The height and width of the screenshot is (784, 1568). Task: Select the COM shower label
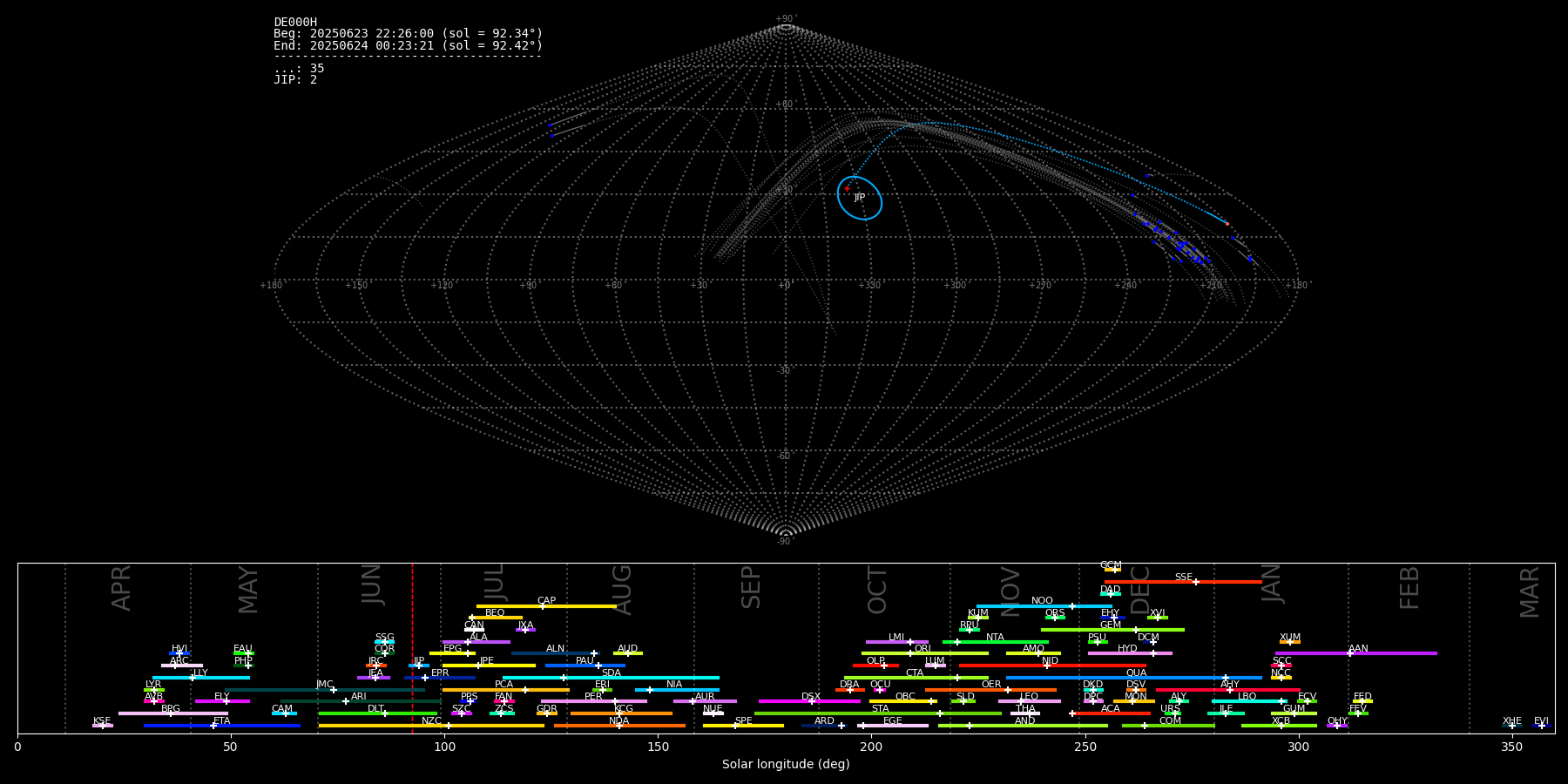click(x=1170, y=721)
